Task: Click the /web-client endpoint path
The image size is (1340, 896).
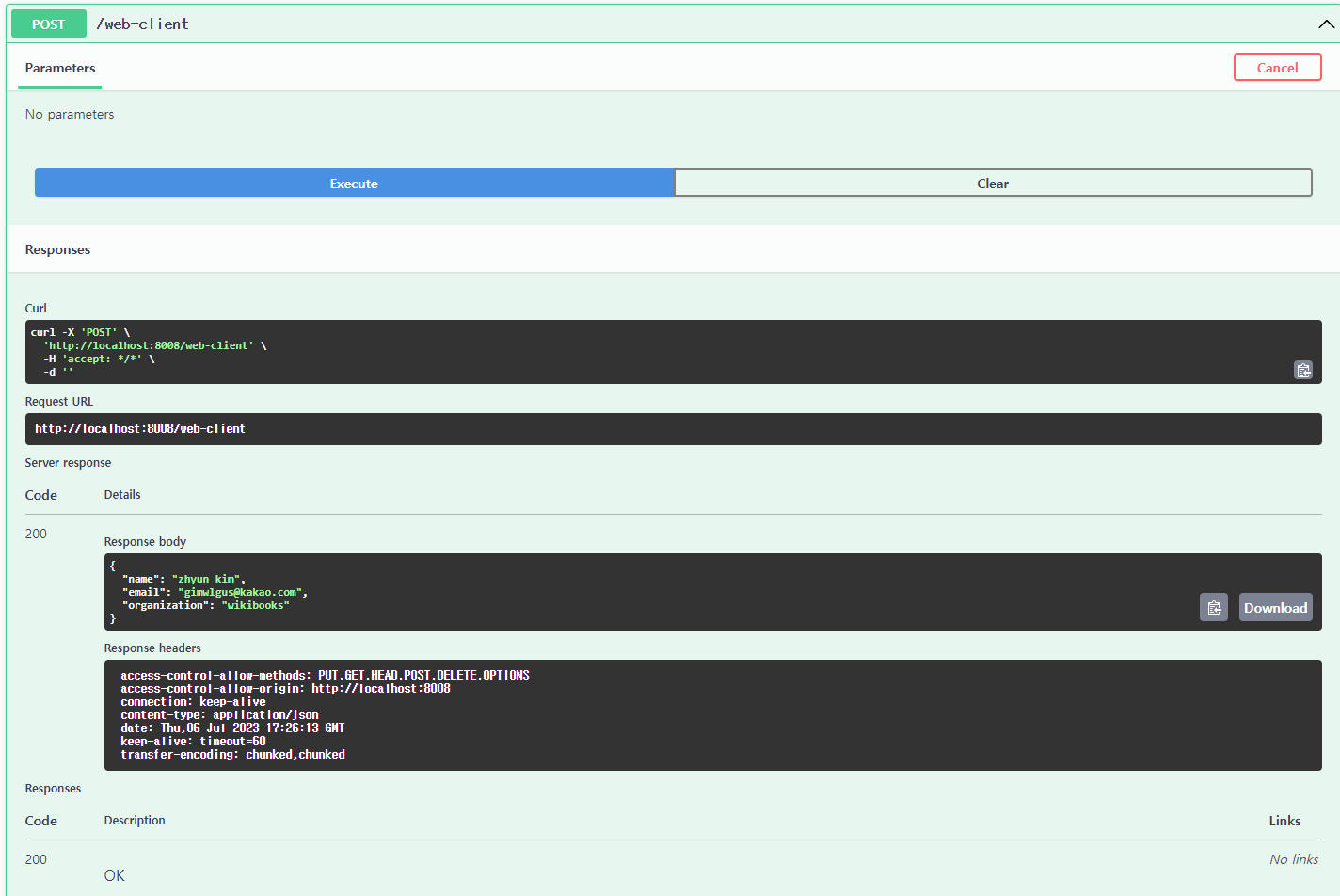Action: 142,24
